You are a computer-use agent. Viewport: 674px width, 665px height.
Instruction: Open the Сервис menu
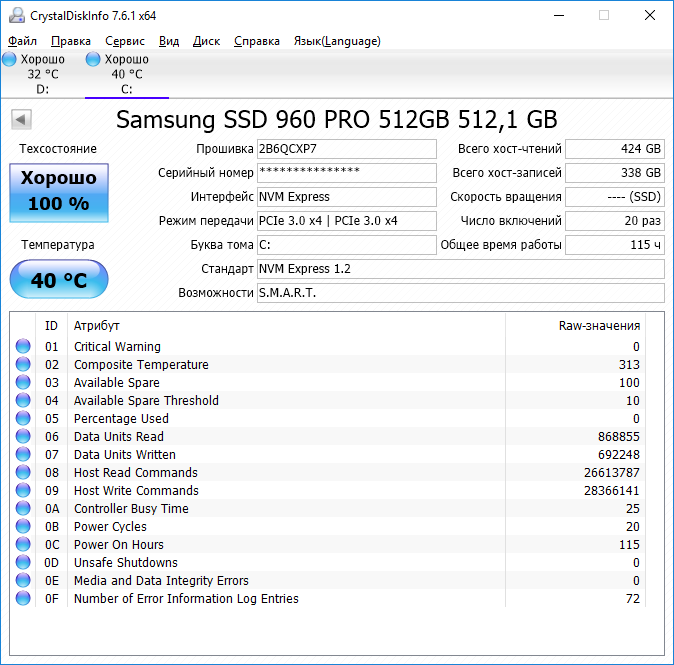125,41
